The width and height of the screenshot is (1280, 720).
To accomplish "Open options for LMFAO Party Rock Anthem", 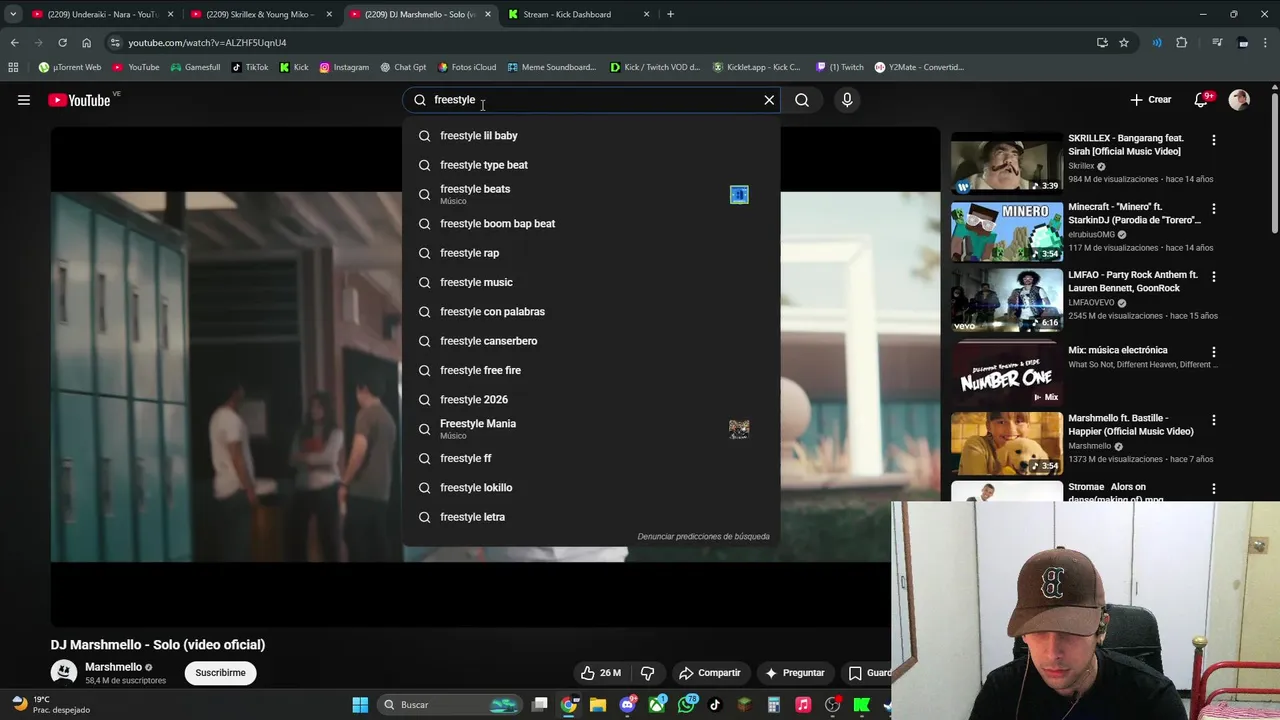I will 1214,277.
